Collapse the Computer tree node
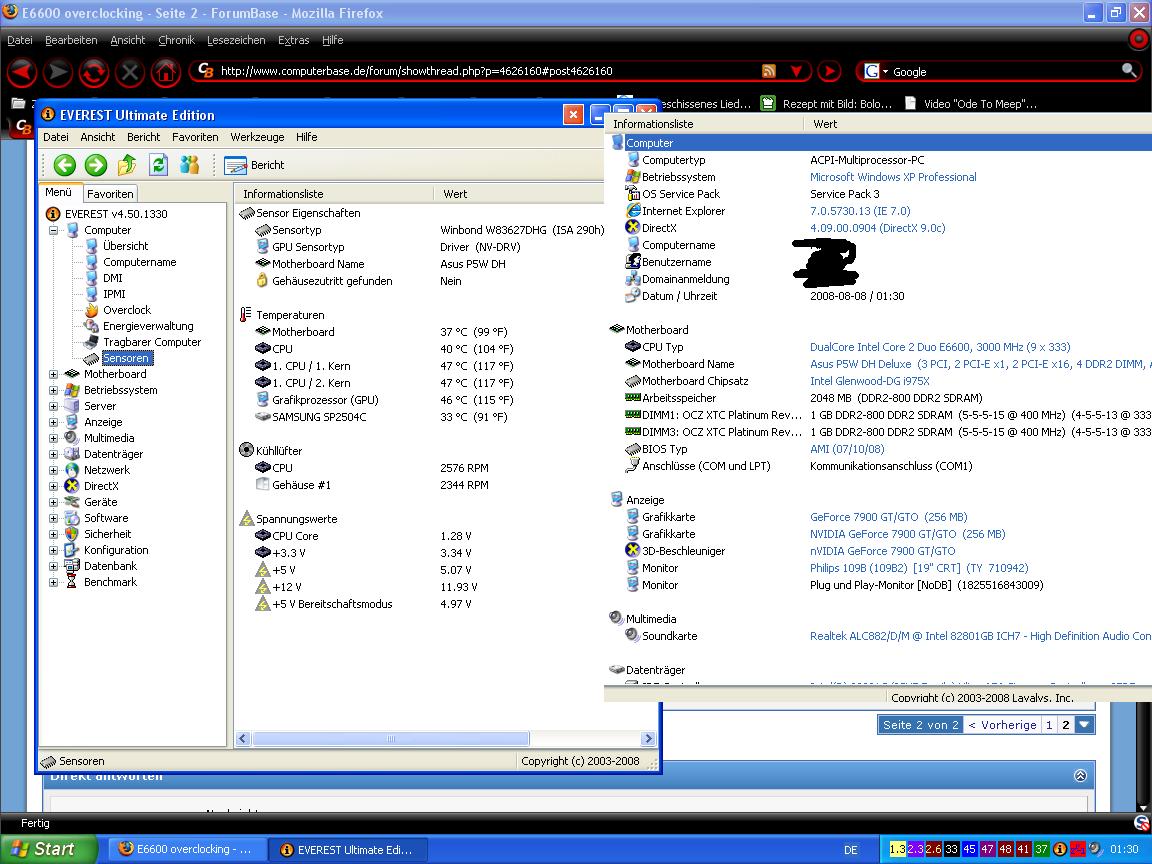This screenshot has width=1152, height=864. [54, 230]
